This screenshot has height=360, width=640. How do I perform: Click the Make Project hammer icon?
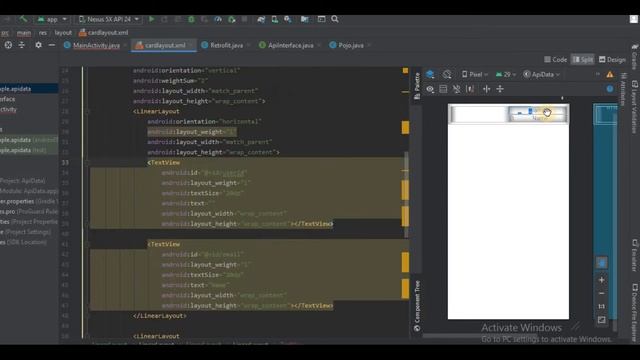(23, 19)
